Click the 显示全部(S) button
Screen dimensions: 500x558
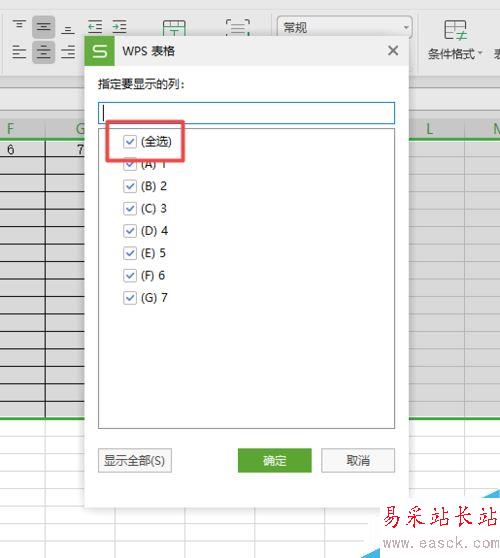coord(135,460)
